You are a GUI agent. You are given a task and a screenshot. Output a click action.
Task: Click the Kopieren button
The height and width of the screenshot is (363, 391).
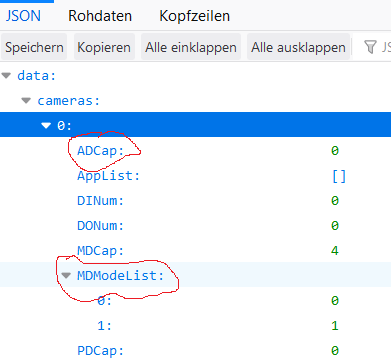(104, 47)
